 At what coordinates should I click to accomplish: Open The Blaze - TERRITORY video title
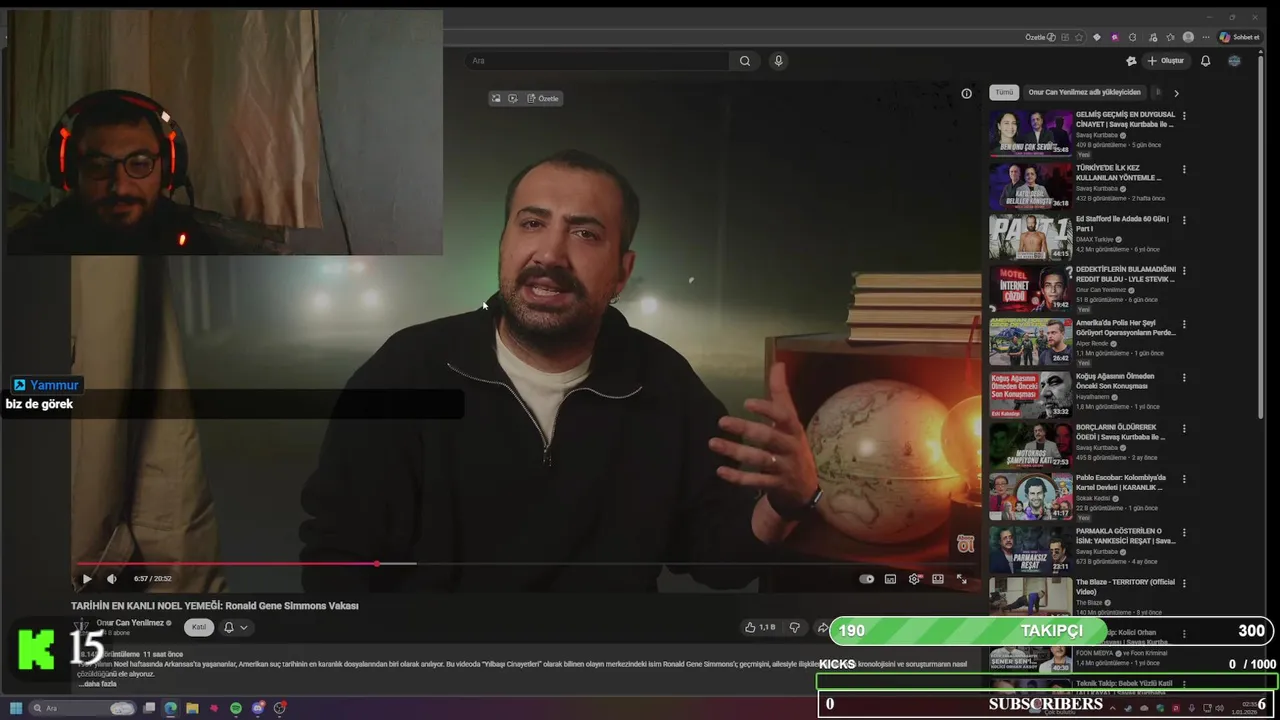pos(1126,586)
